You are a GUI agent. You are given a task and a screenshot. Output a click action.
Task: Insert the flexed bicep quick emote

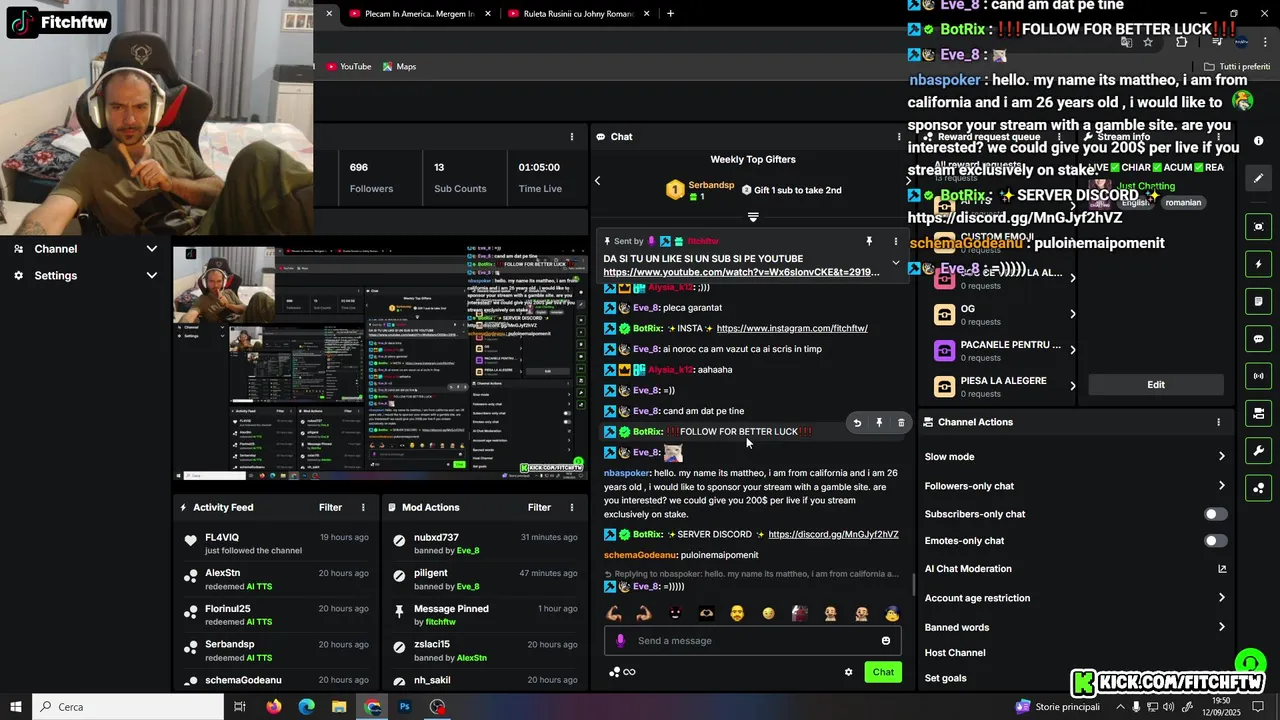tap(614, 613)
